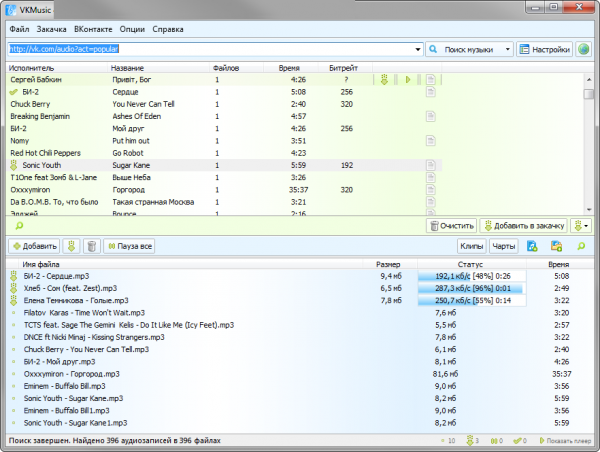Open the Клипы button
600x452 pixels.
(x=471, y=246)
